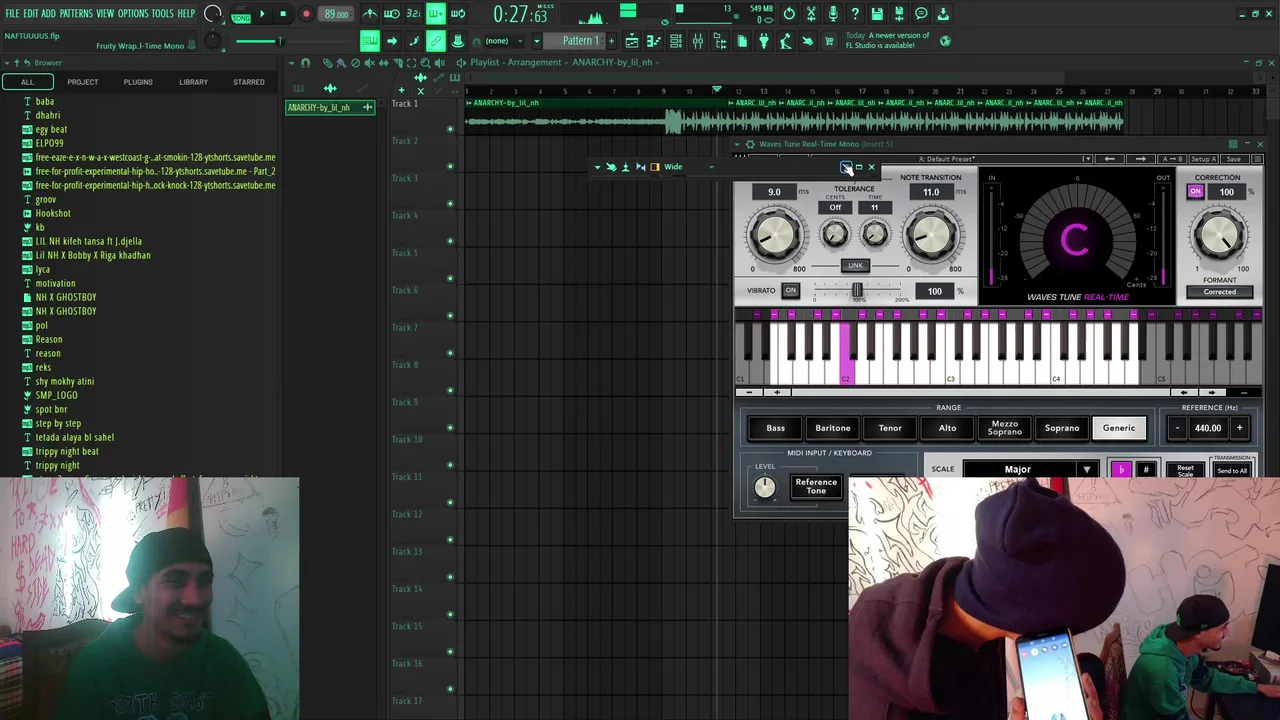Open 'LIL NH kifeh tansa ft J.djella' item
1280x720 pixels.
coord(89,241)
